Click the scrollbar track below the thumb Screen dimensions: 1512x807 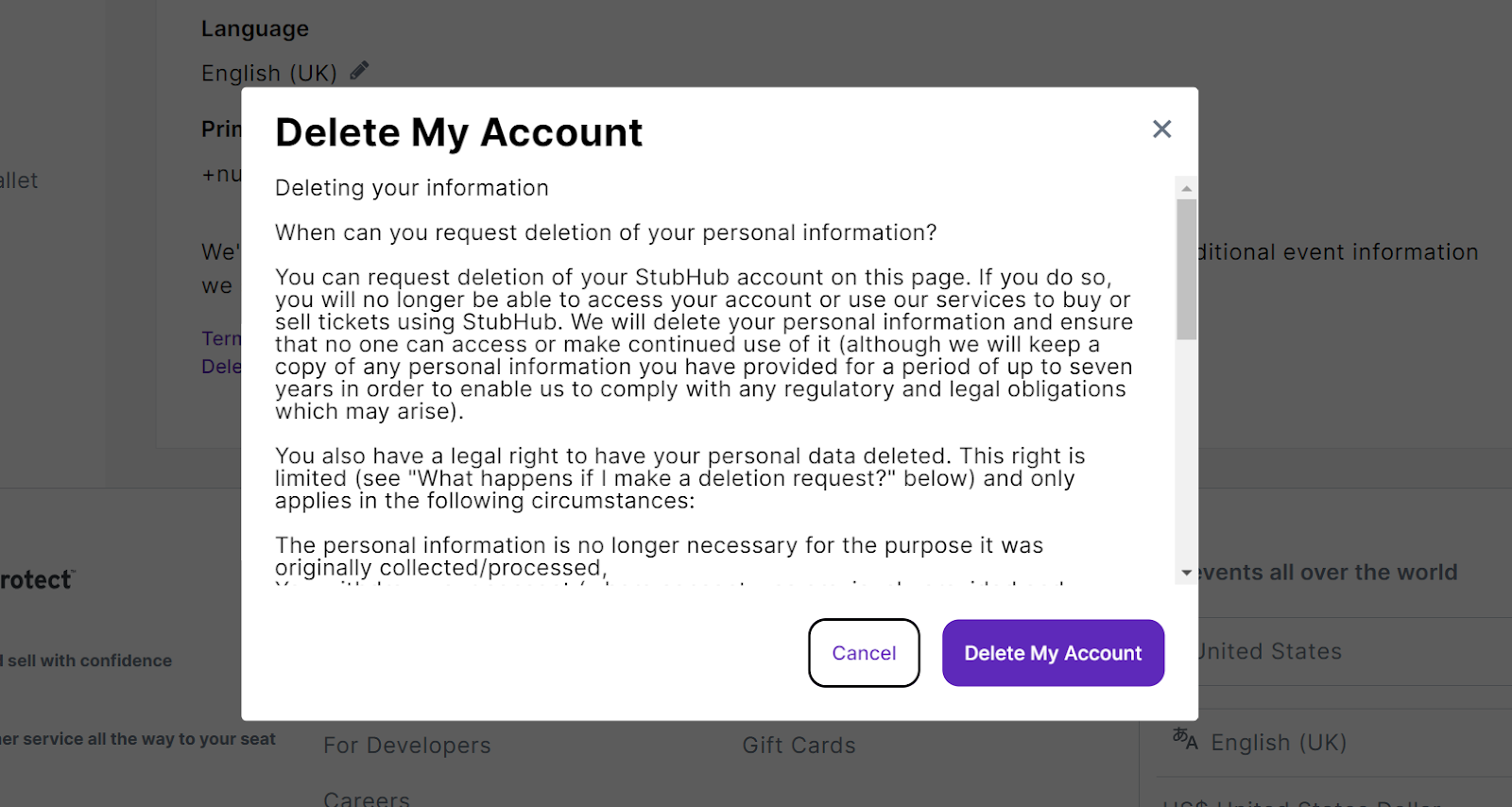click(x=1187, y=451)
